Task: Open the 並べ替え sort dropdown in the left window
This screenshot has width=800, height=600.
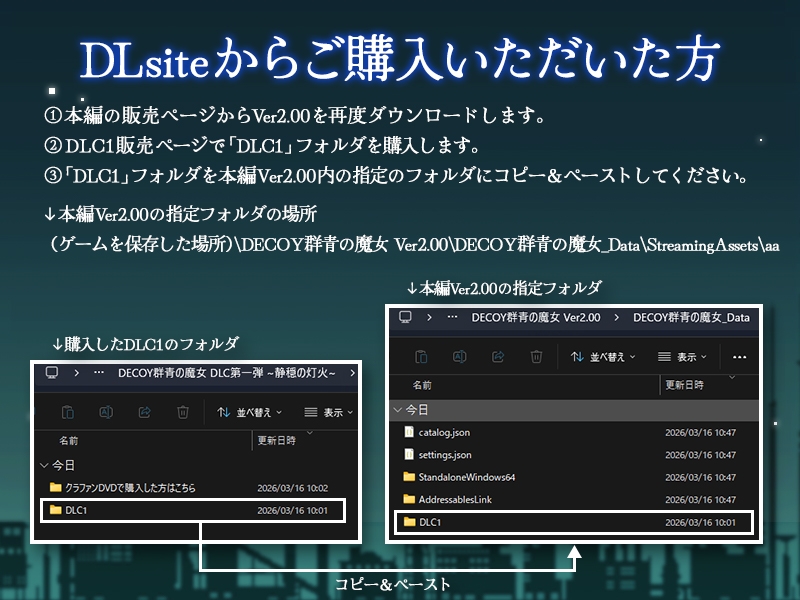Action: point(250,411)
